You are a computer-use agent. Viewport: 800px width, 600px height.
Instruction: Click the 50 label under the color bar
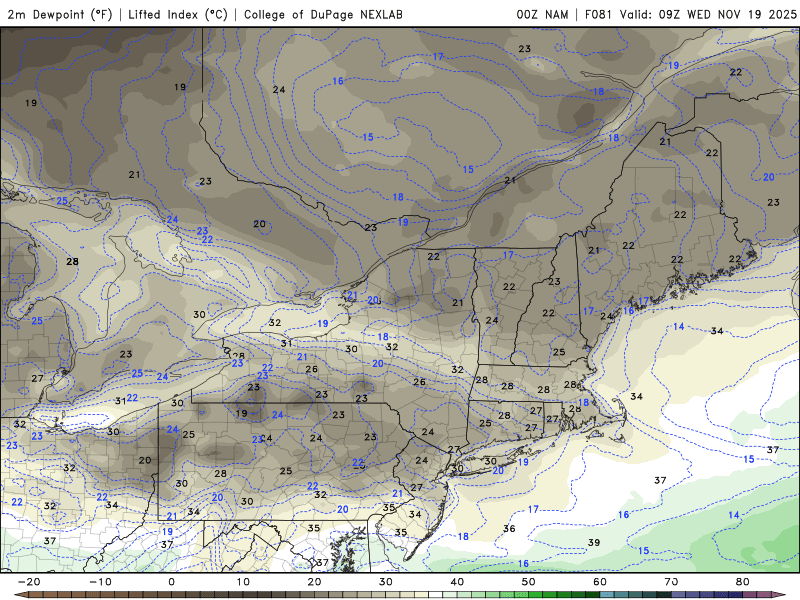tap(529, 582)
